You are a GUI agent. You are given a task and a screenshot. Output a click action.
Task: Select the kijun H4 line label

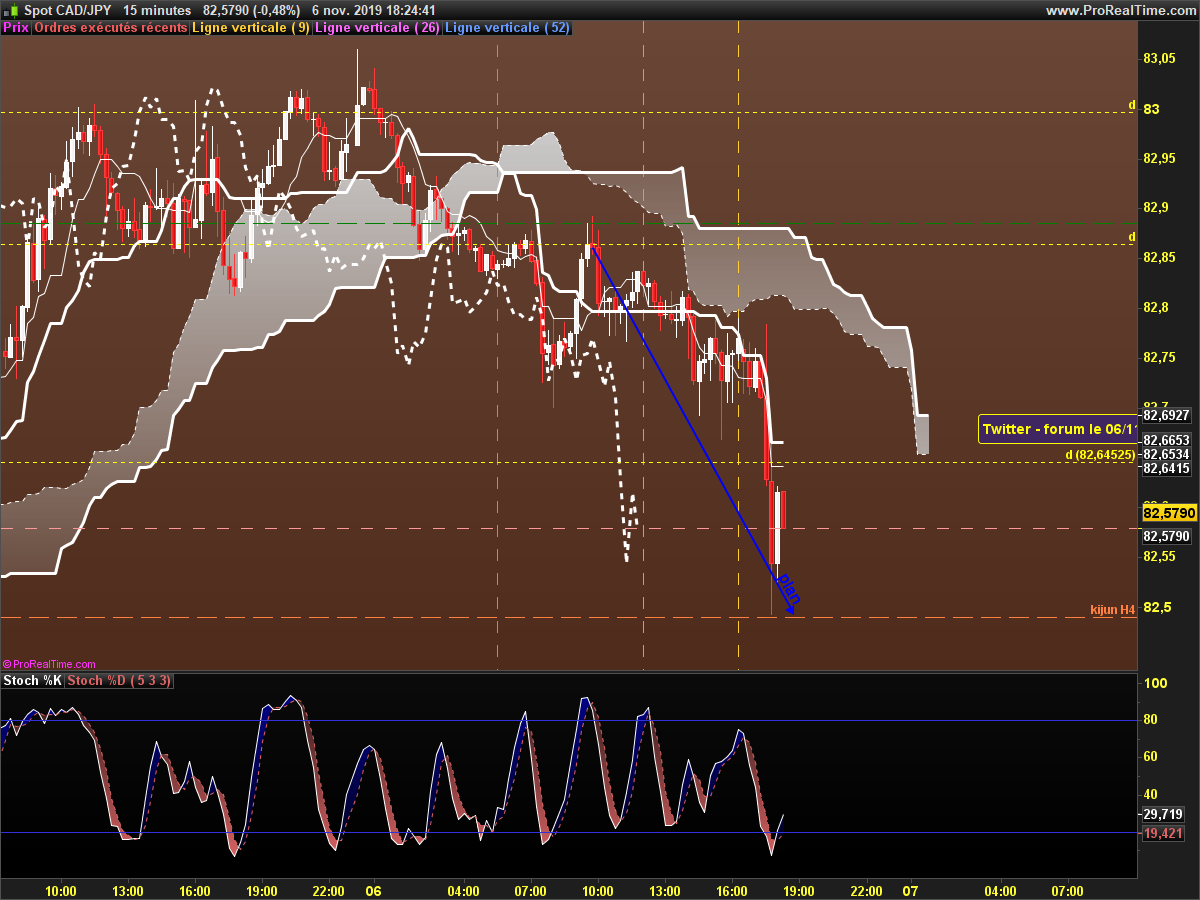coord(1113,609)
